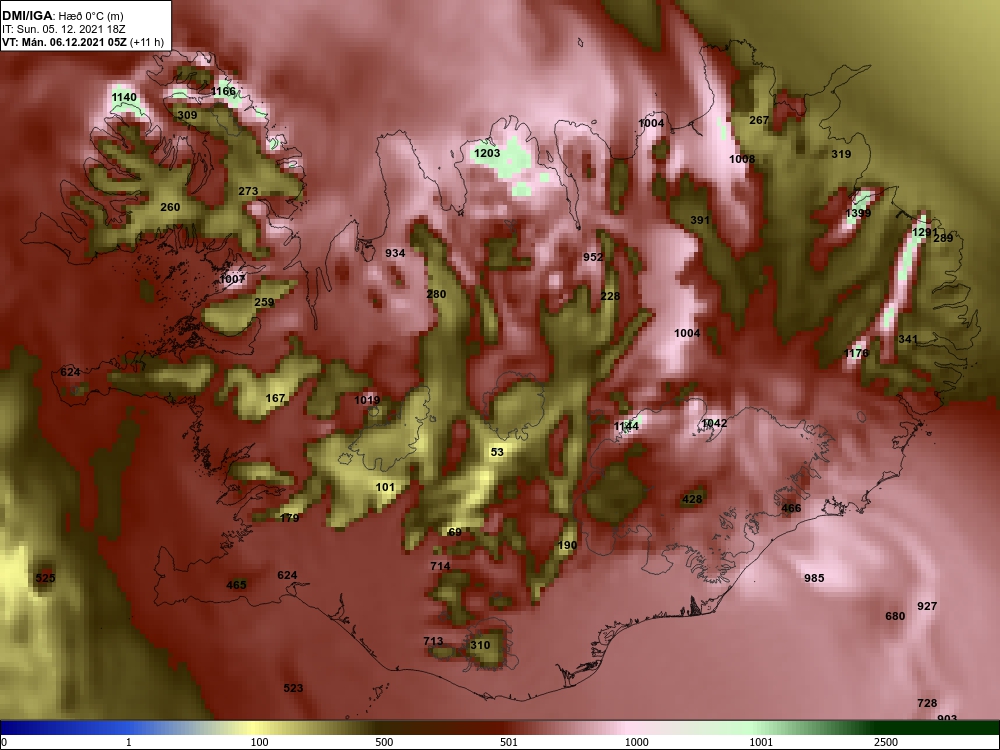1000x750 pixels.
Task: Click the '179' height label
Action: [x=289, y=518]
